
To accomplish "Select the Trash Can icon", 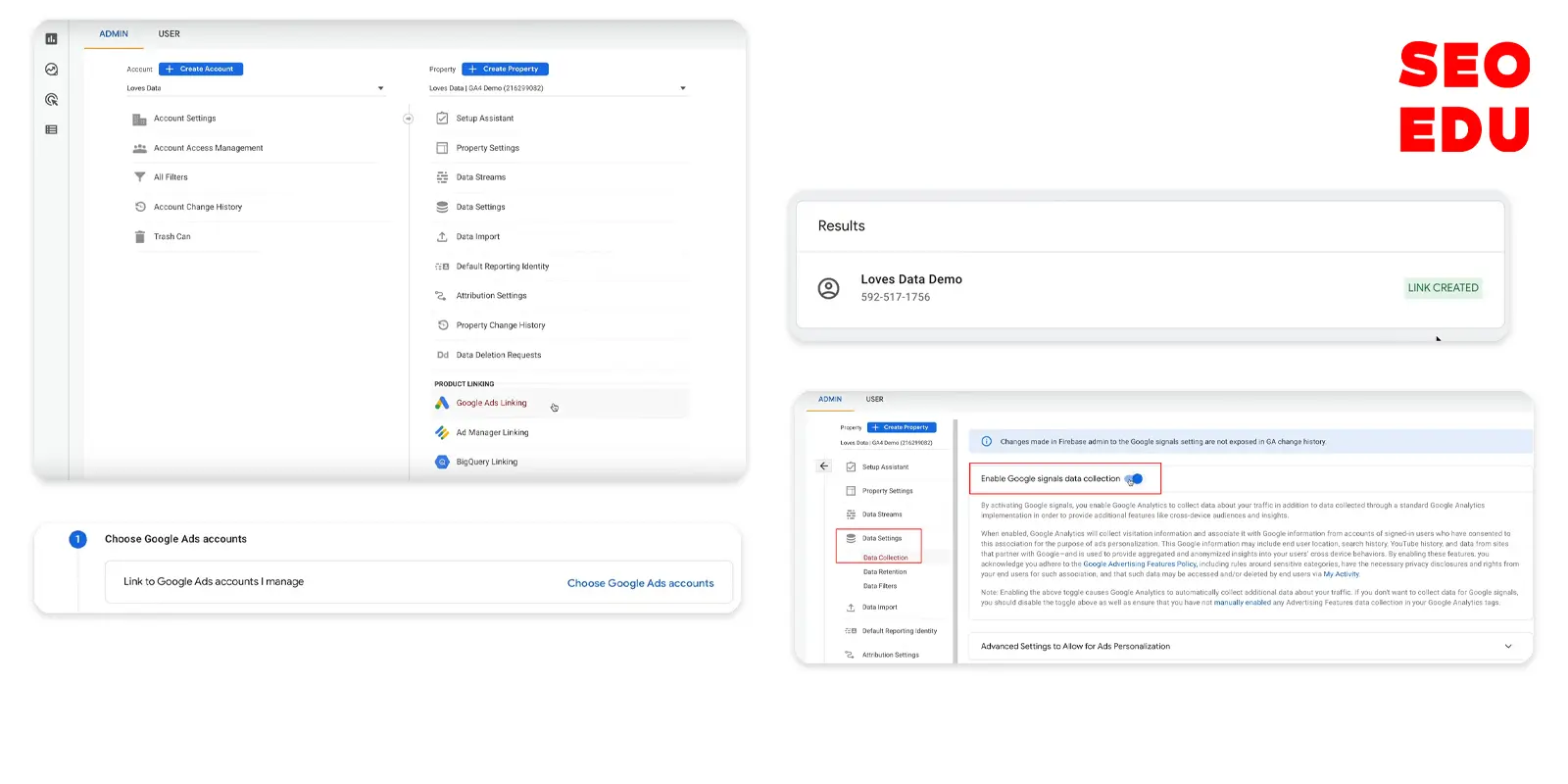I will [x=139, y=236].
